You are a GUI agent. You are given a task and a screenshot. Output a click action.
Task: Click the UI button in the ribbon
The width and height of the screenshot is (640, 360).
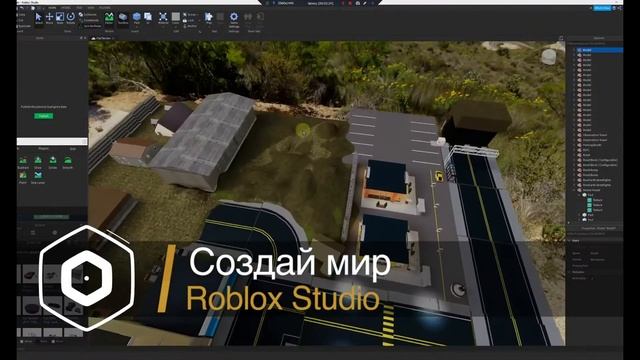coord(148,18)
